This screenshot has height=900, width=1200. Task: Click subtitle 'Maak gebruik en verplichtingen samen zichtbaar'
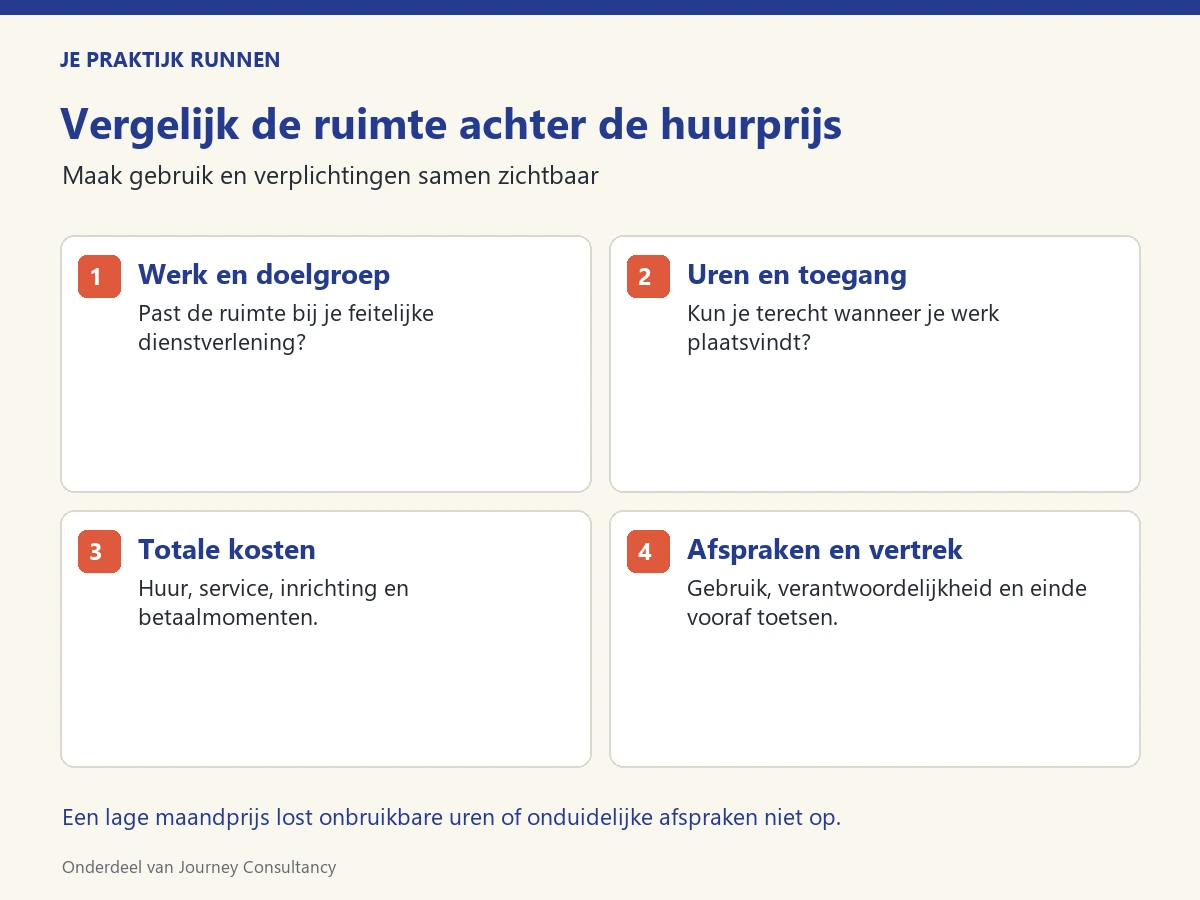pyautogui.click(x=330, y=177)
